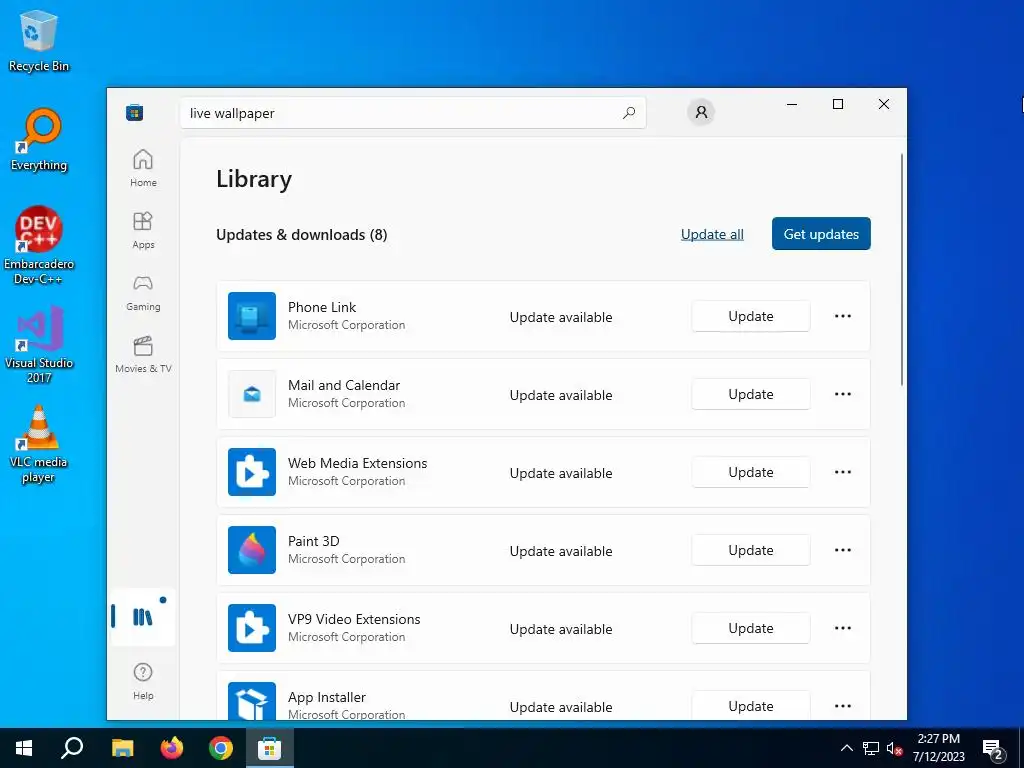The width and height of the screenshot is (1024, 768).
Task: Click the muted volume tray icon
Action: click(x=895, y=748)
